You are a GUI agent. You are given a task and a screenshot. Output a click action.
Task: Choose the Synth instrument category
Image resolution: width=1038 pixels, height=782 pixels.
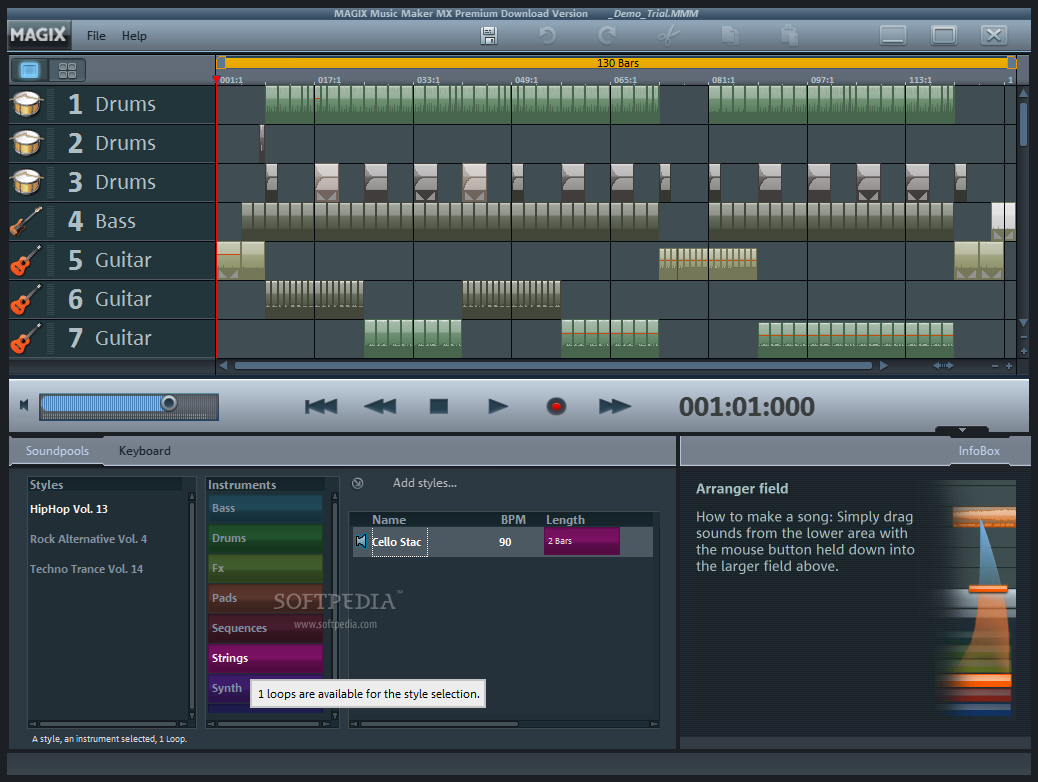click(x=228, y=689)
